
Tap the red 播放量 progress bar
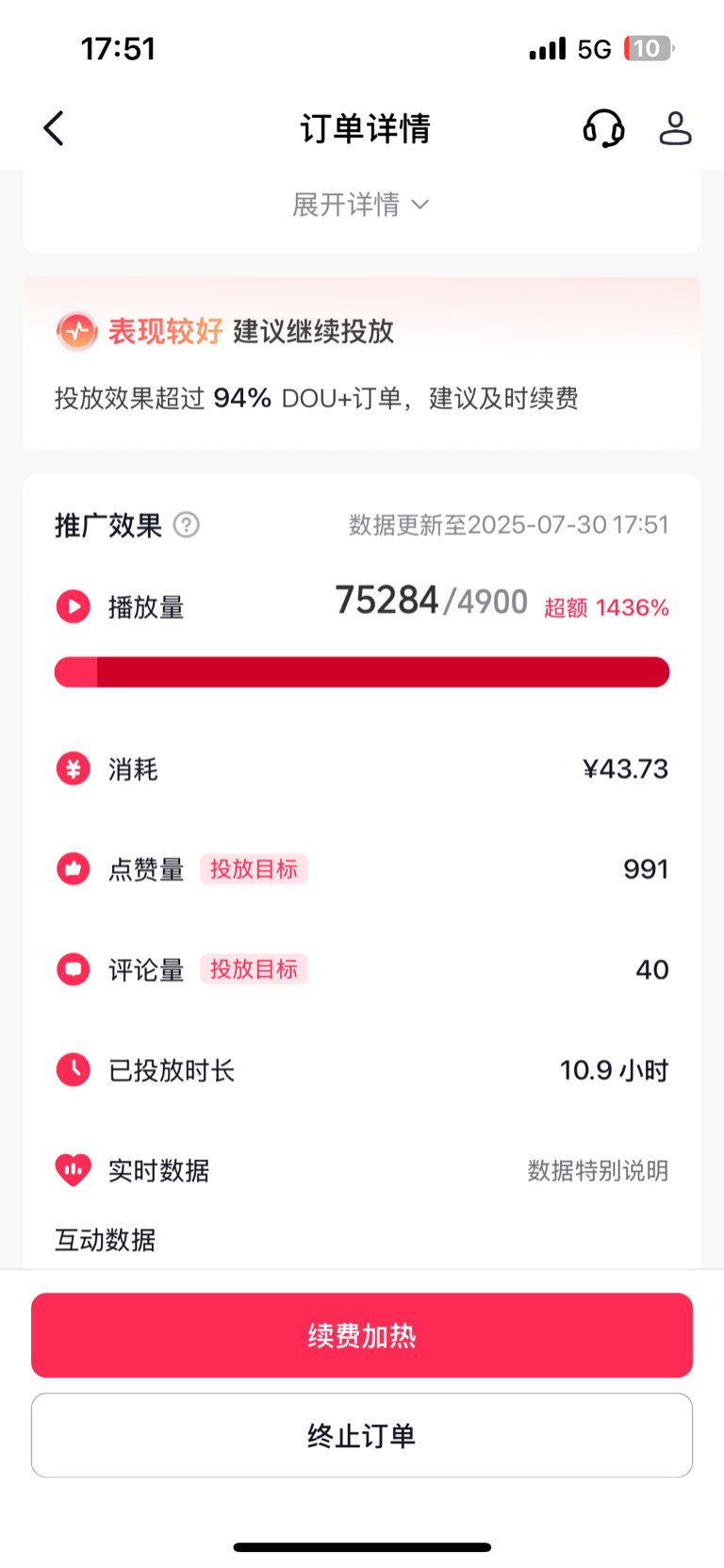[x=362, y=672]
